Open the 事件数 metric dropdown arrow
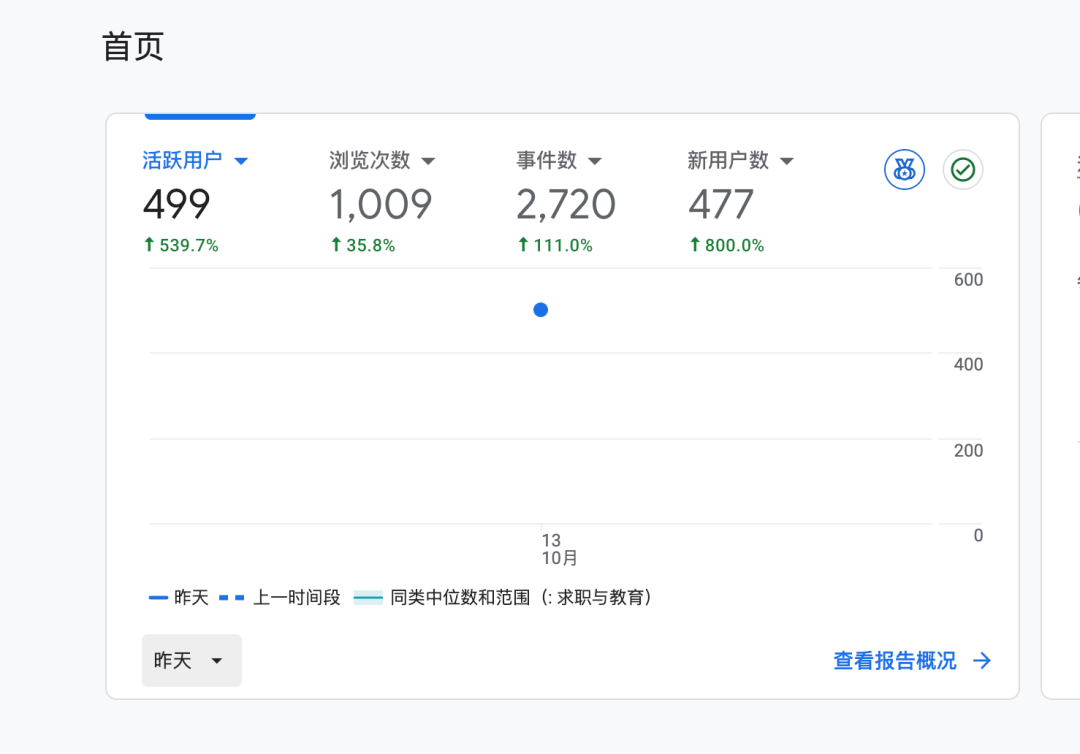This screenshot has width=1080, height=754. tap(595, 161)
